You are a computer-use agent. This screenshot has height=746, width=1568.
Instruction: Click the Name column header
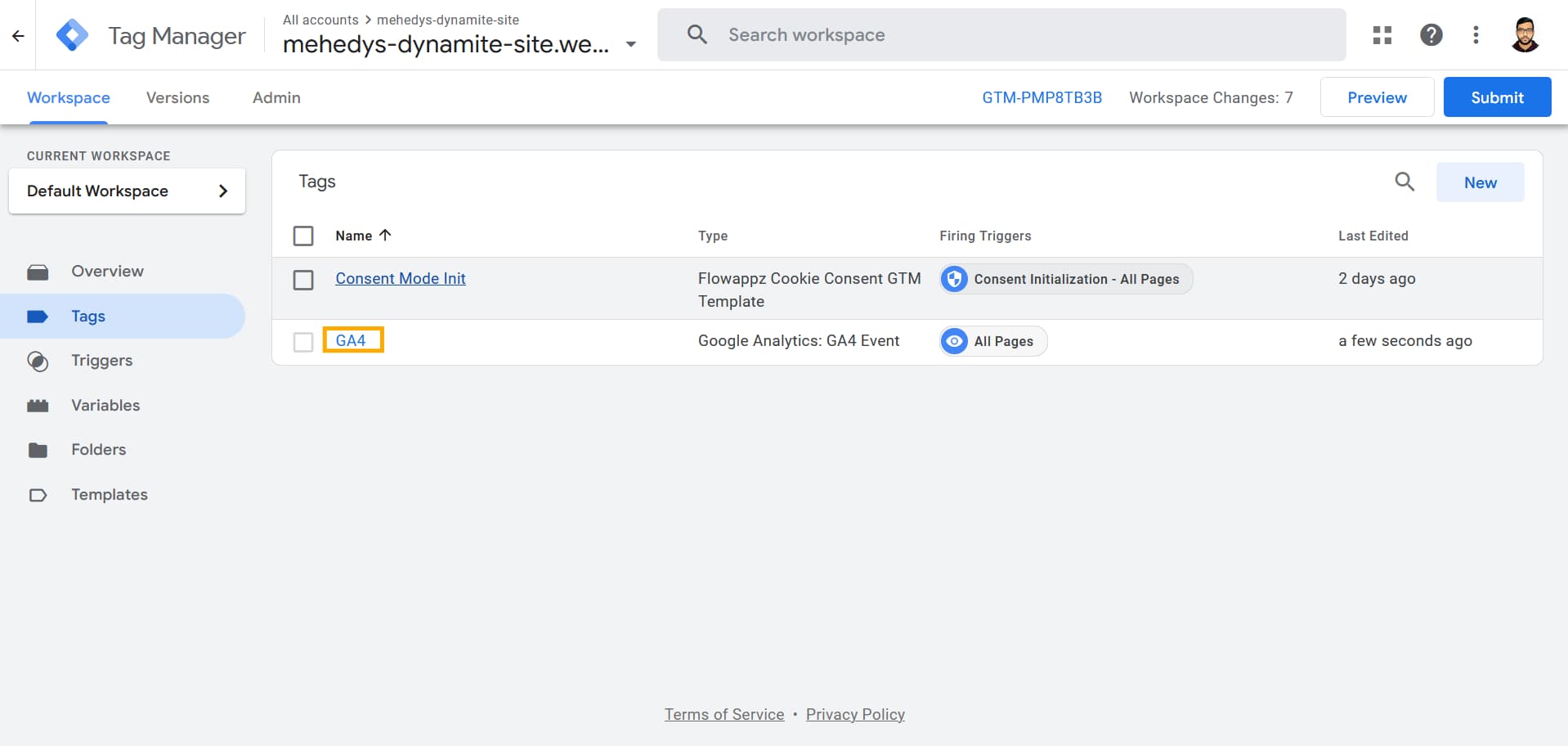coord(354,236)
